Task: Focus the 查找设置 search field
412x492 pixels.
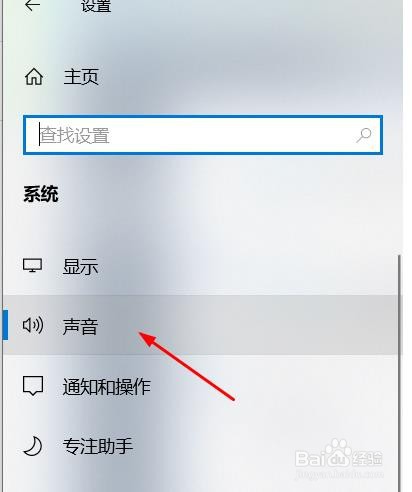Action: (x=203, y=135)
